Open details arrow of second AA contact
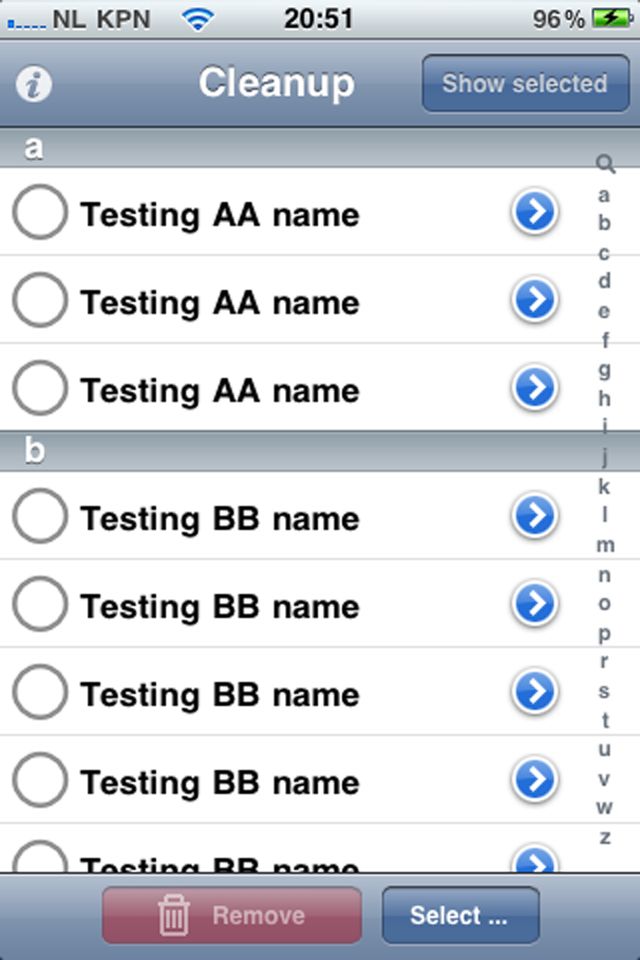The height and width of the screenshot is (960, 640). coord(535,300)
